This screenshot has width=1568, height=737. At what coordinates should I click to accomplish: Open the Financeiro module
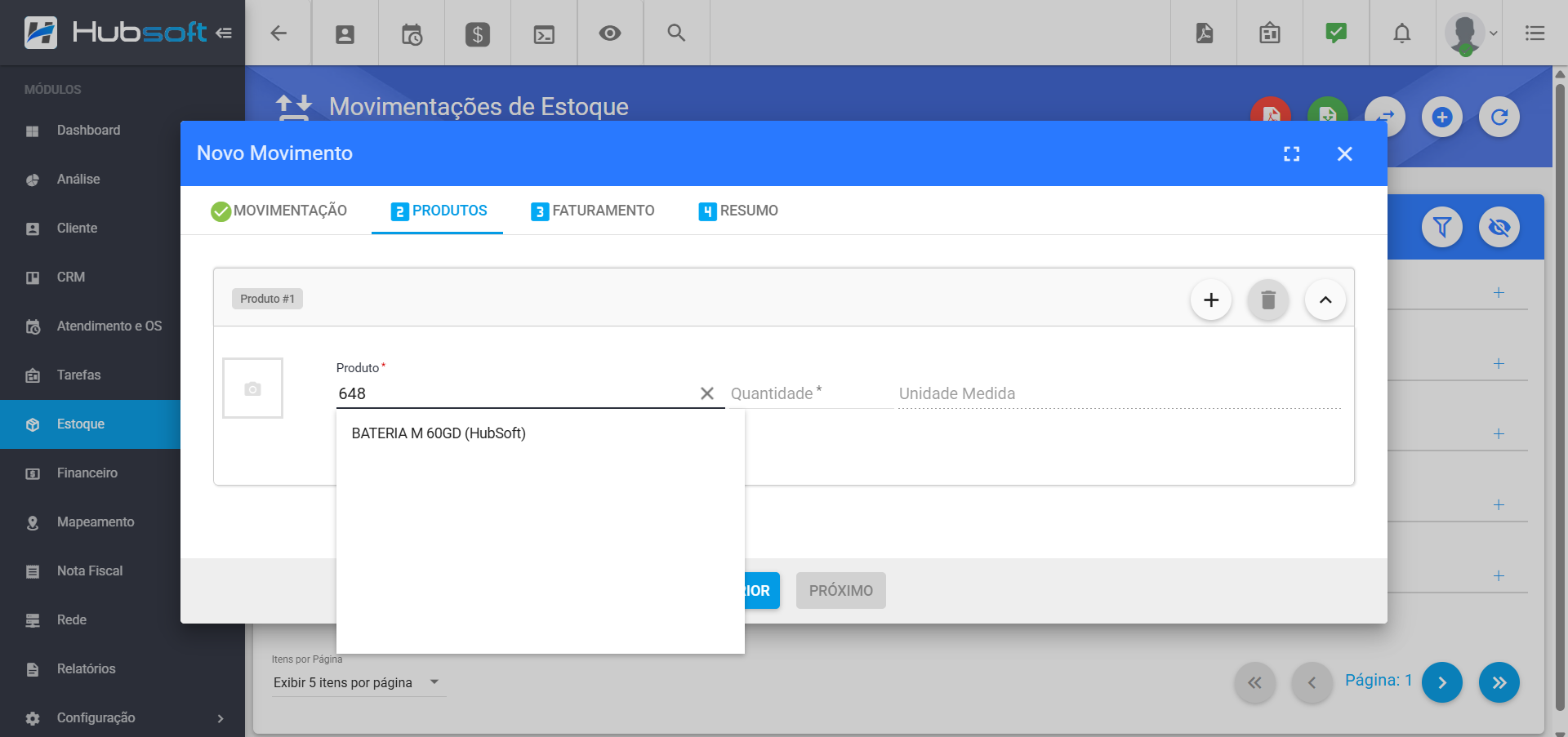(87, 473)
